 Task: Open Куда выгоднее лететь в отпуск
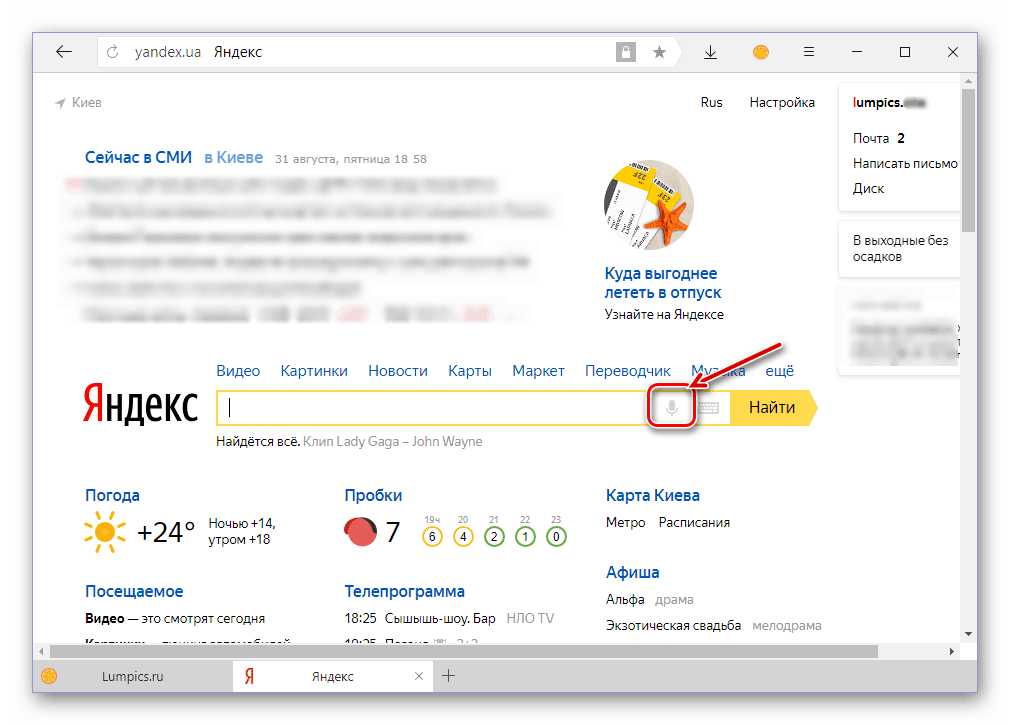tap(663, 283)
